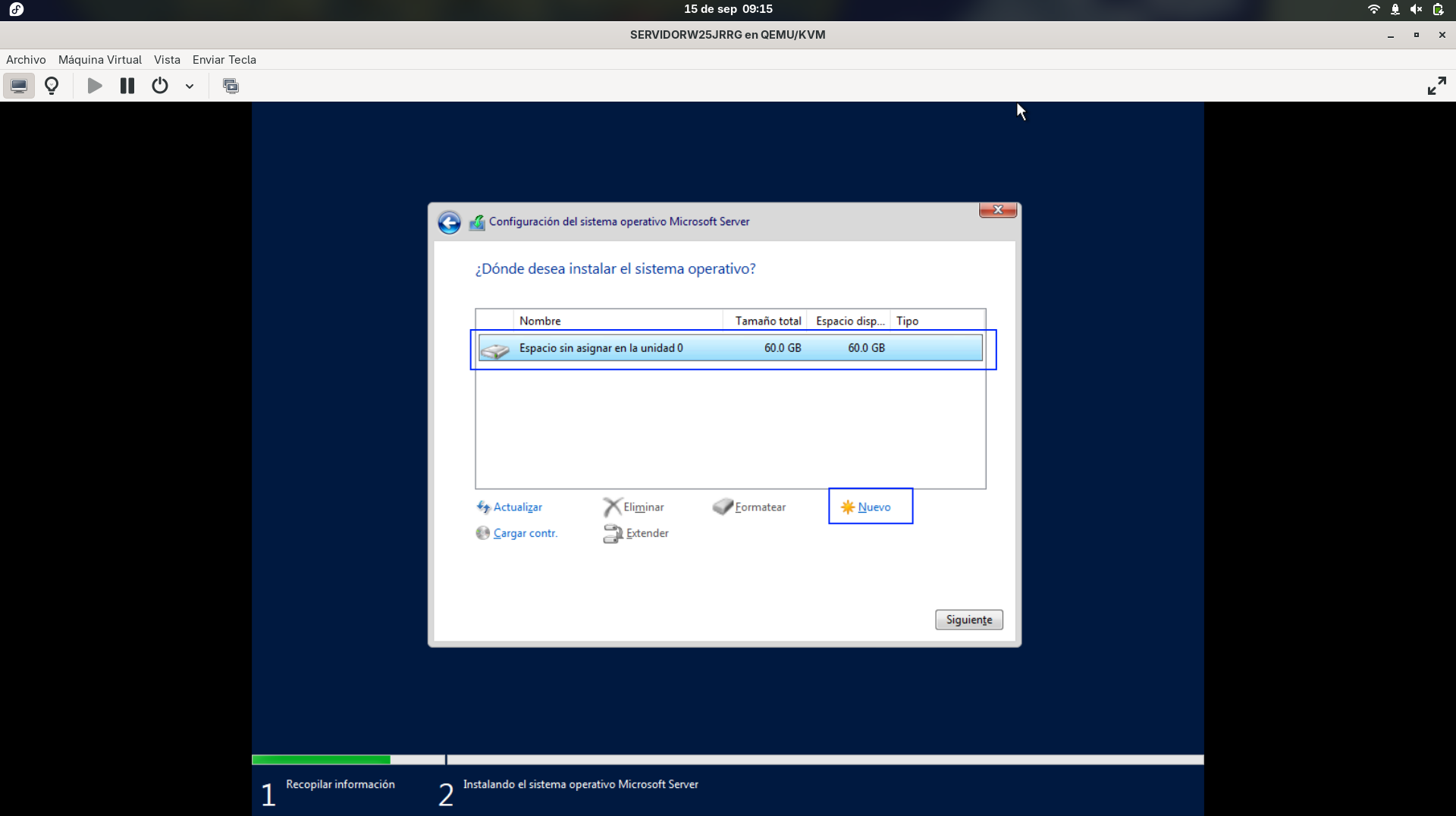Go back with the blue arrow button

click(x=449, y=222)
